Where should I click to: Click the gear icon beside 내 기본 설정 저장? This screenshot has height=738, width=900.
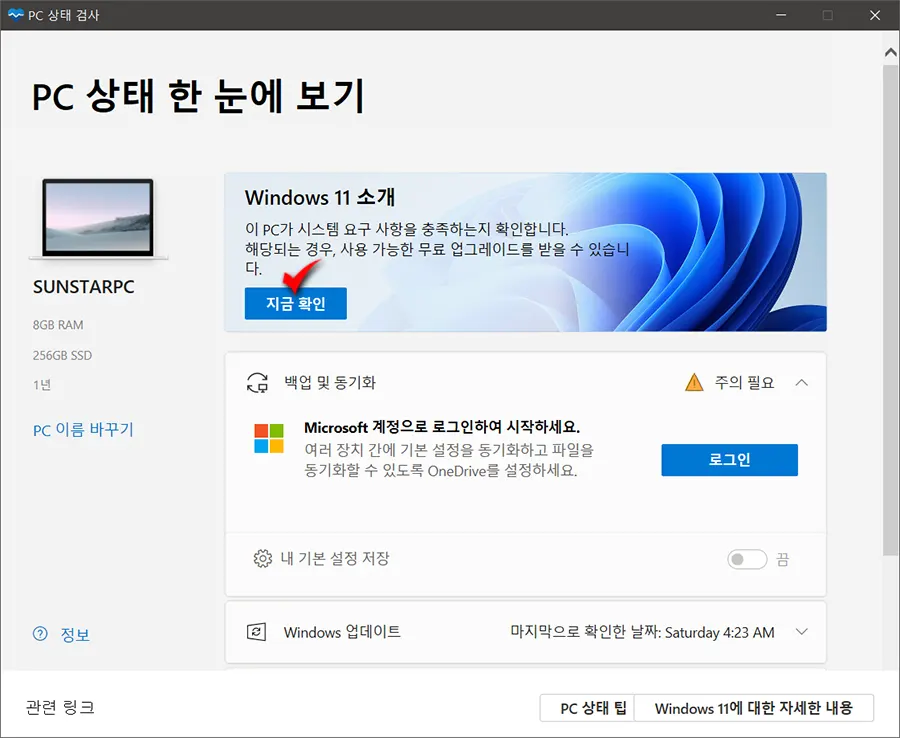(x=263, y=558)
